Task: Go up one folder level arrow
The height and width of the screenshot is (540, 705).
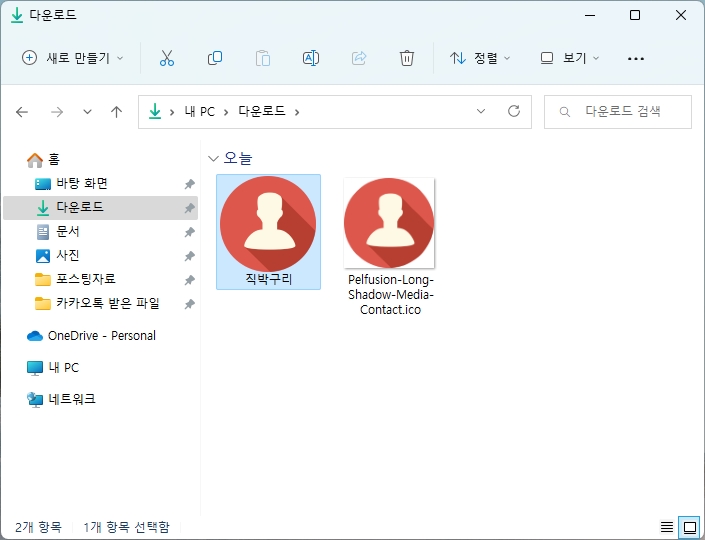Action: pos(116,112)
